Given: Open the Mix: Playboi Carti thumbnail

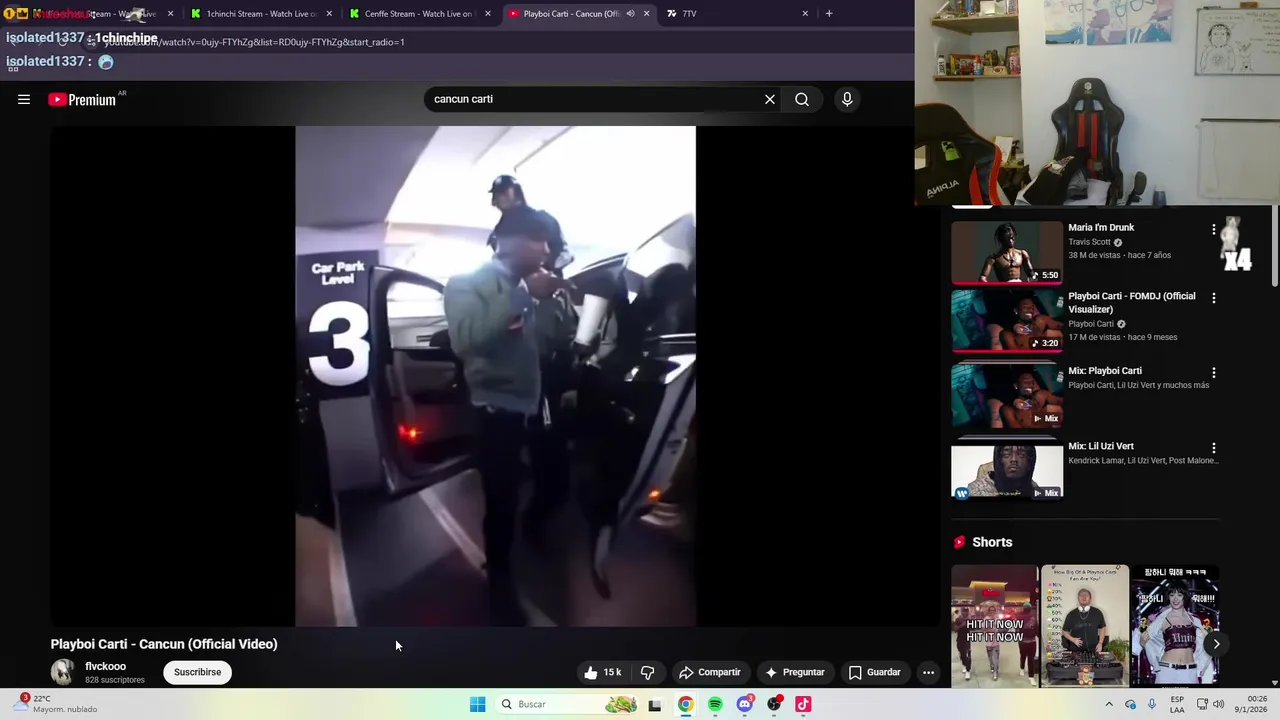Looking at the screenshot, I should pos(1007,394).
